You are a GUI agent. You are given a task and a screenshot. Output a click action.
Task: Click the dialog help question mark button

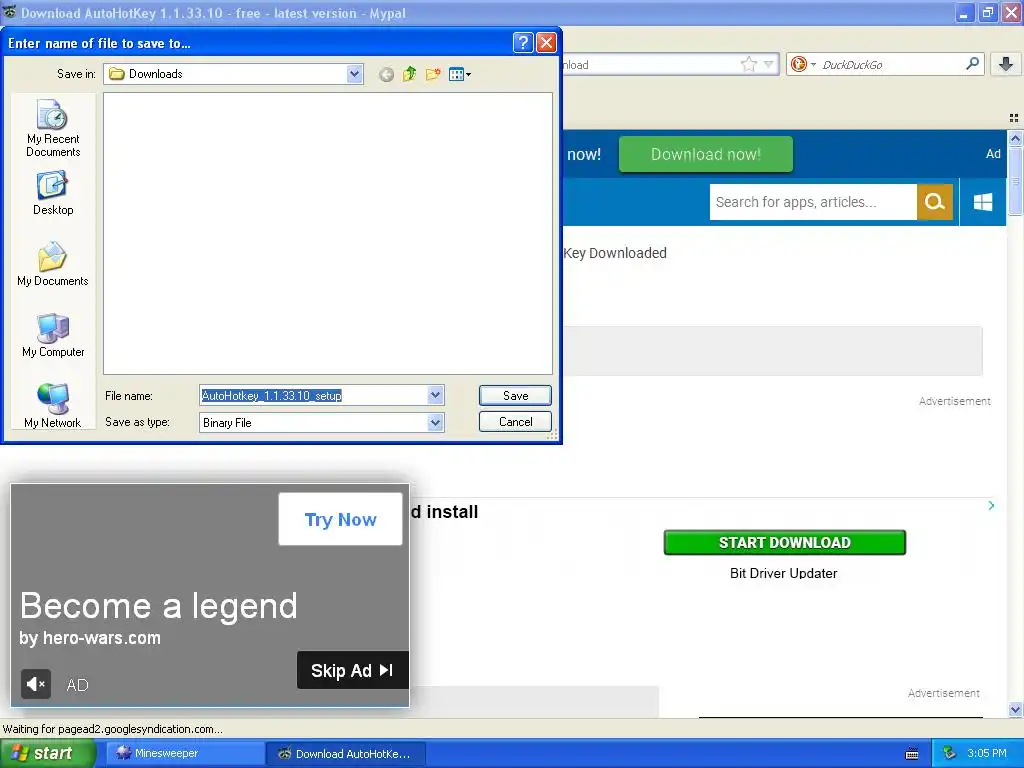pyautogui.click(x=523, y=43)
